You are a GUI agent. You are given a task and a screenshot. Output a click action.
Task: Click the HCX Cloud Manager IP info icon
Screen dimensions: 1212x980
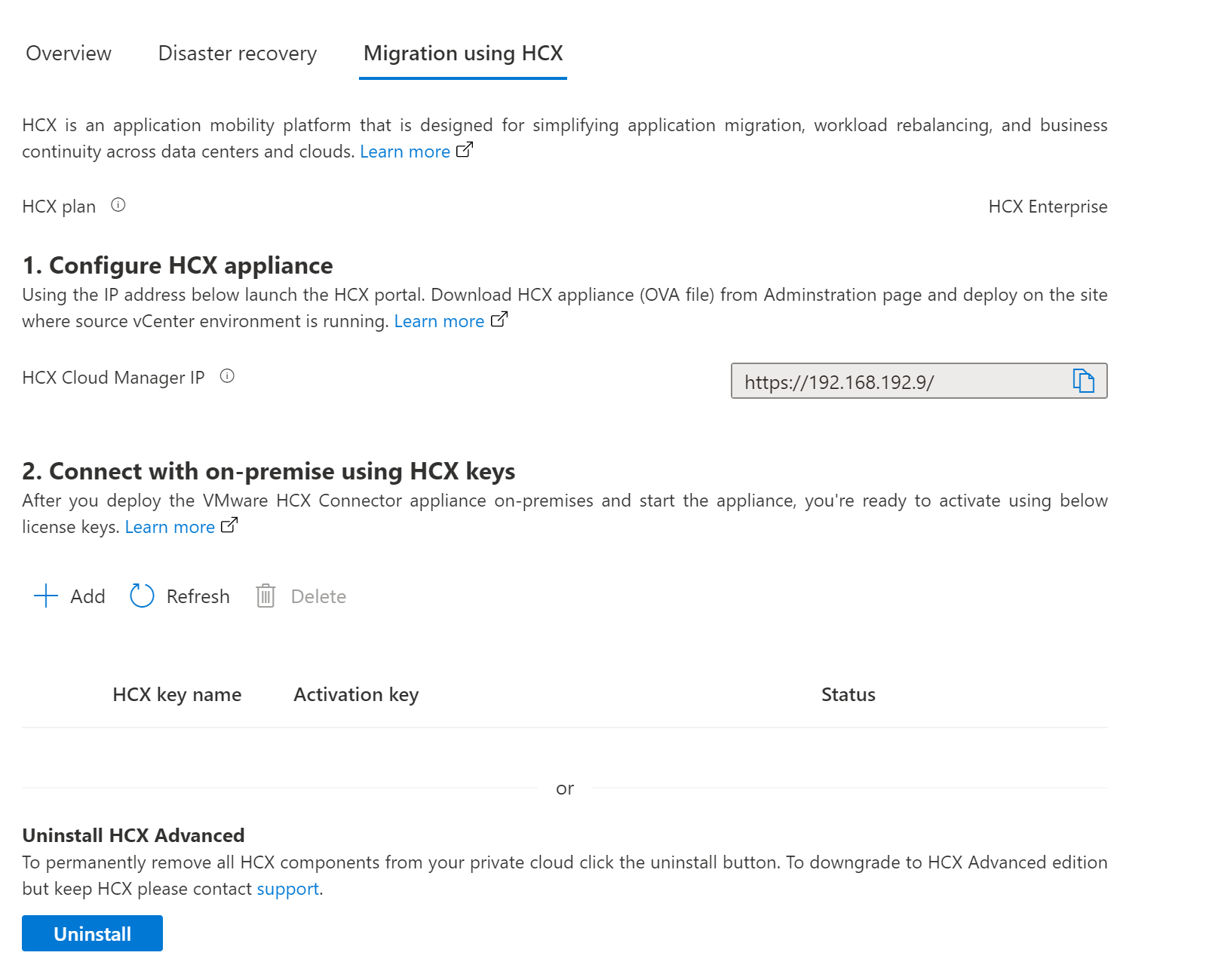click(227, 376)
